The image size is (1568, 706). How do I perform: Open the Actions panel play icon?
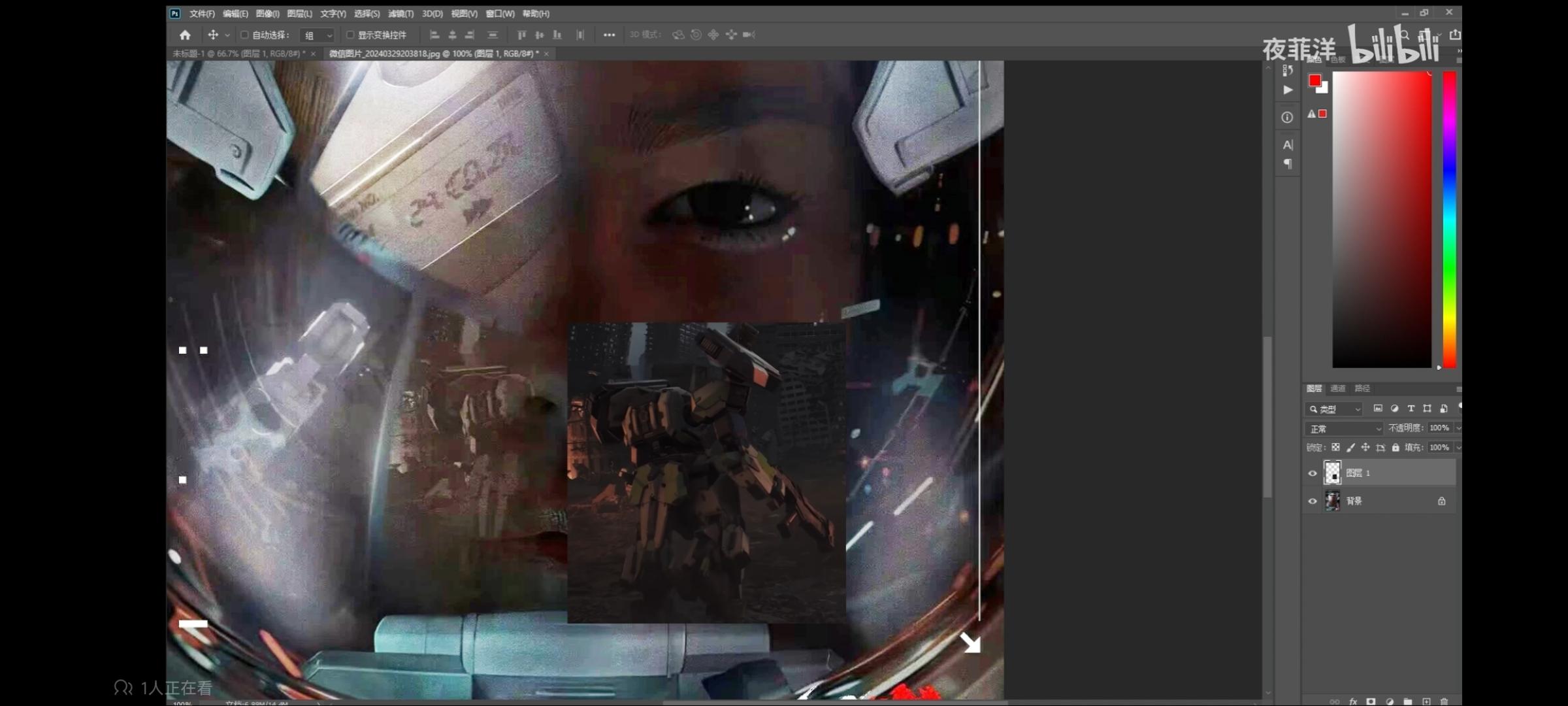click(x=1287, y=90)
